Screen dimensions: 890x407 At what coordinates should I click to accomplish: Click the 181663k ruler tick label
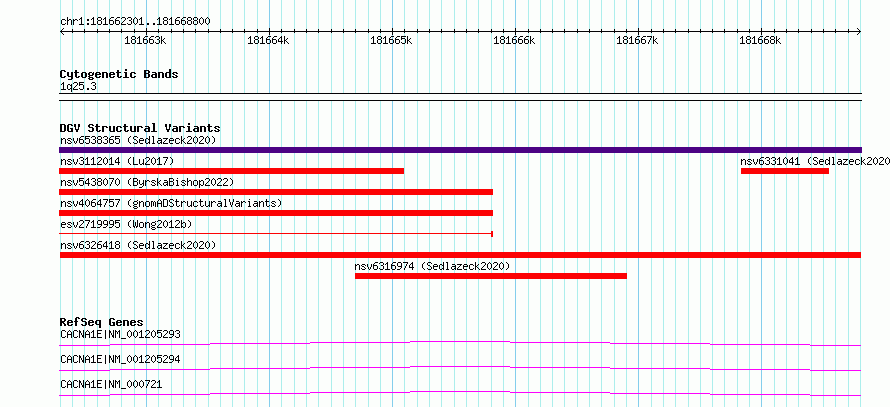coord(145,40)
